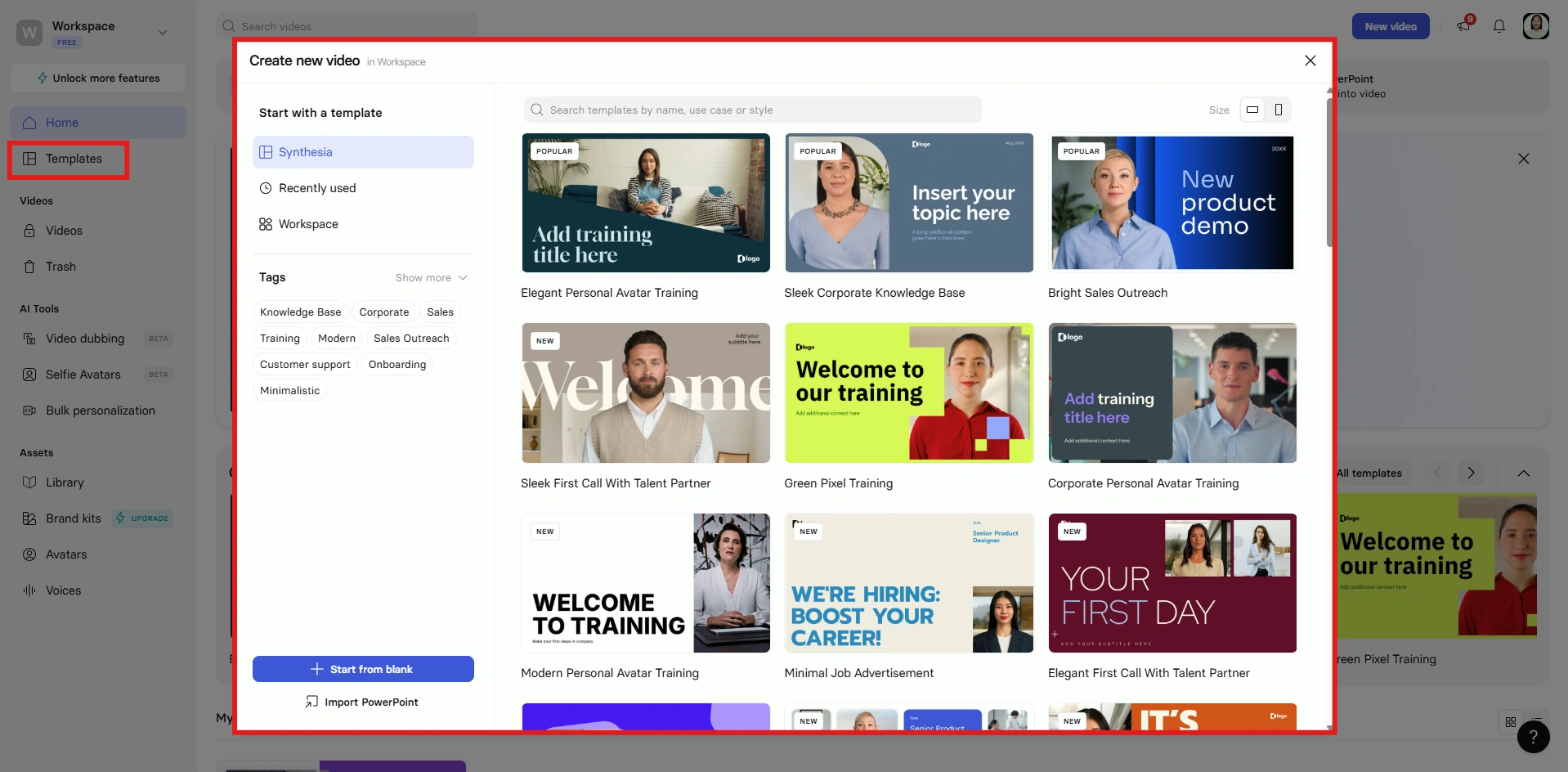Viewport: 1568px width, 772px height.
Task: Click the Synthesia grid icon in dialog
Action: tap(266, 152)
